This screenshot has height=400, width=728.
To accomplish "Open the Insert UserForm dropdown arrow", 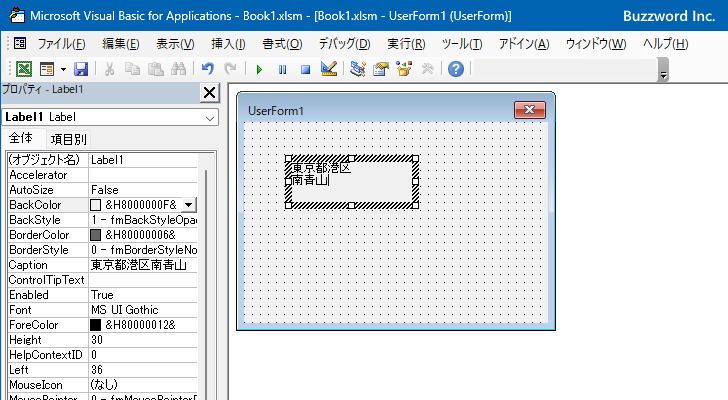I will (63, 69).
